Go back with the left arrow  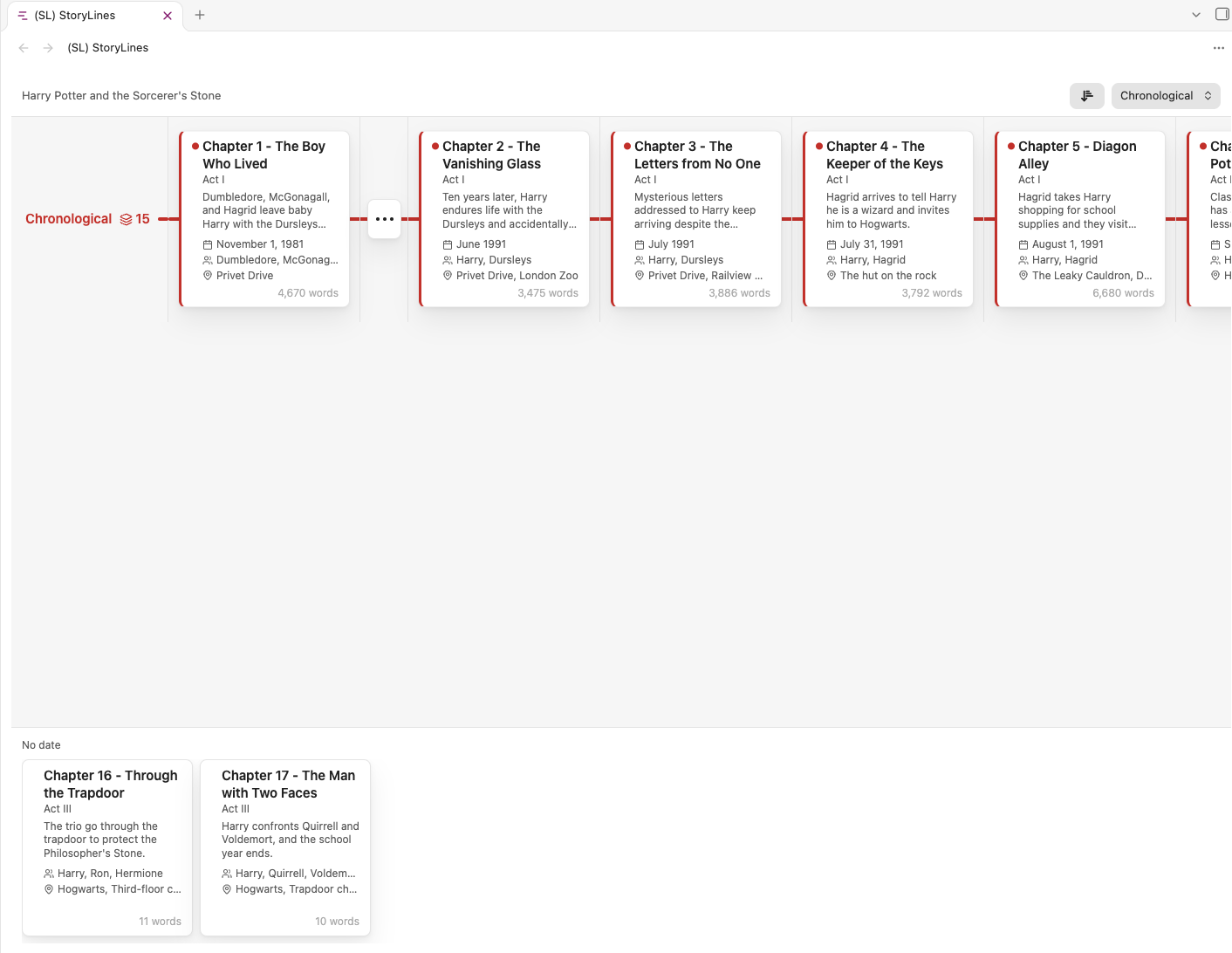[24, 48]
